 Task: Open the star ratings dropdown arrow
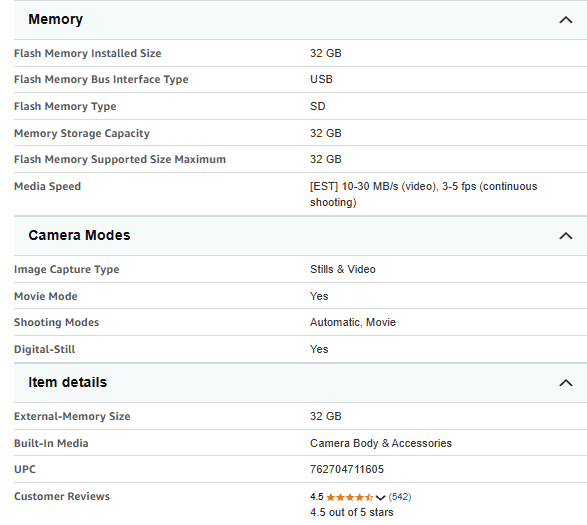[380, 497]
